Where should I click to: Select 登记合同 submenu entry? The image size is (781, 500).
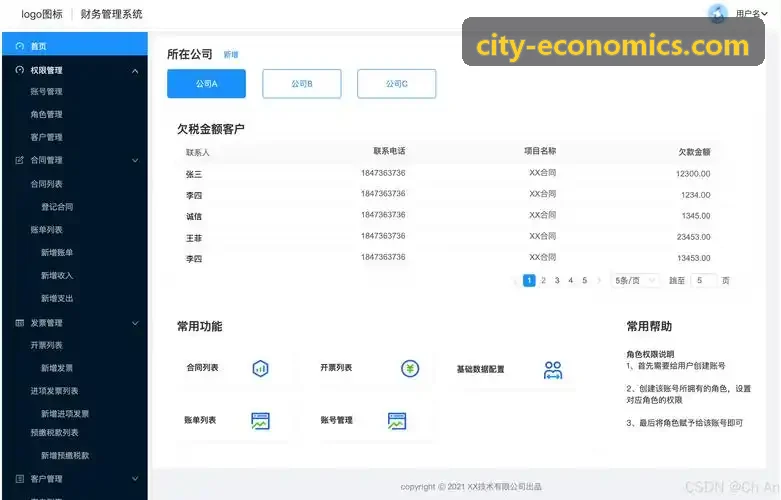tap(57, 207)
